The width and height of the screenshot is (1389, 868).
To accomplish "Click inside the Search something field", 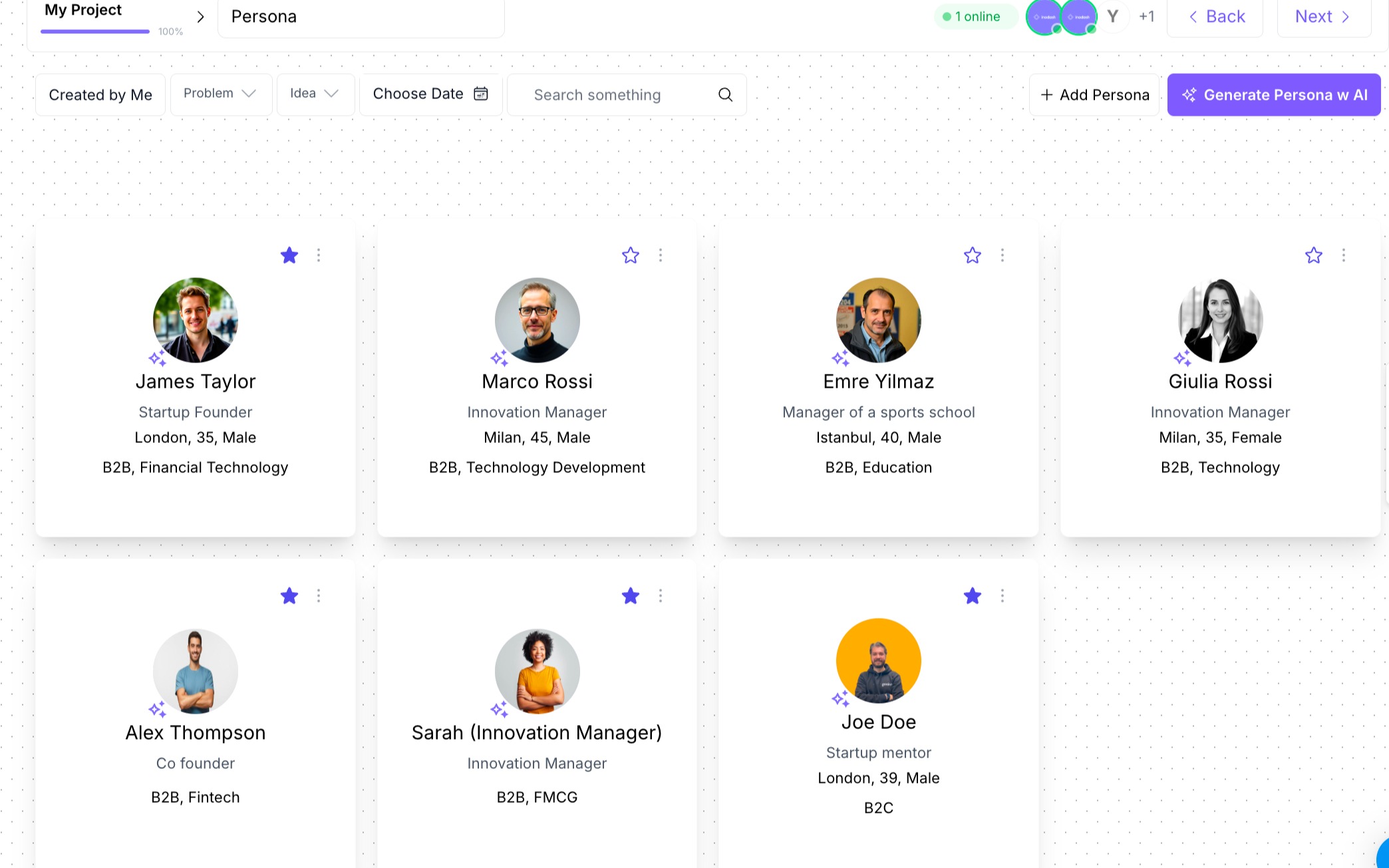I will click(597, 94).
